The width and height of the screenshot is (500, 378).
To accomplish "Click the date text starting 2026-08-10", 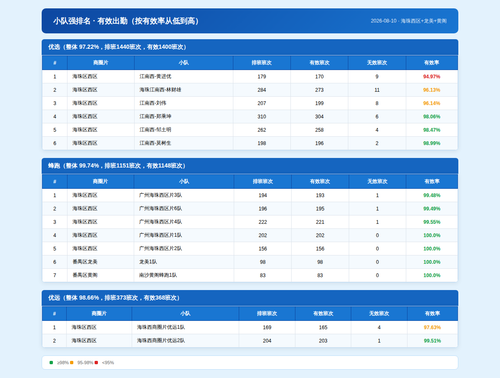I will [409, 21].
